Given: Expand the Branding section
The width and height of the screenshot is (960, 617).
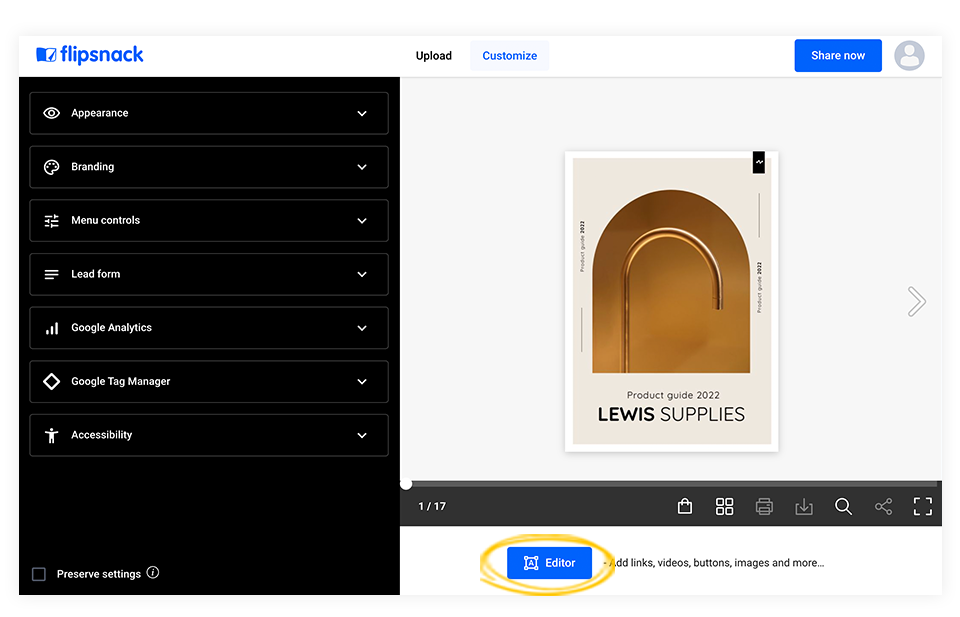Looking at the screenshot, I should (x=208, y=167).
